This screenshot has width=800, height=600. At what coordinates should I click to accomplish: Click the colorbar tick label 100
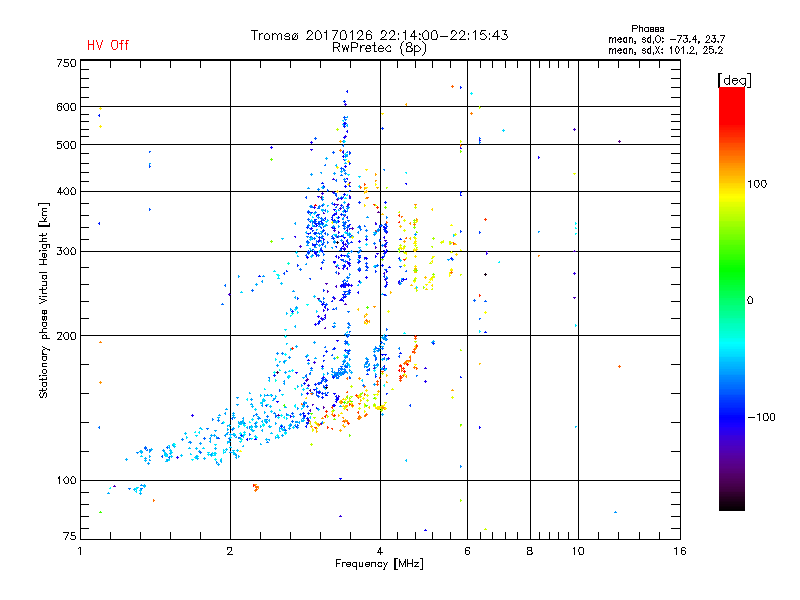[757, 184]
